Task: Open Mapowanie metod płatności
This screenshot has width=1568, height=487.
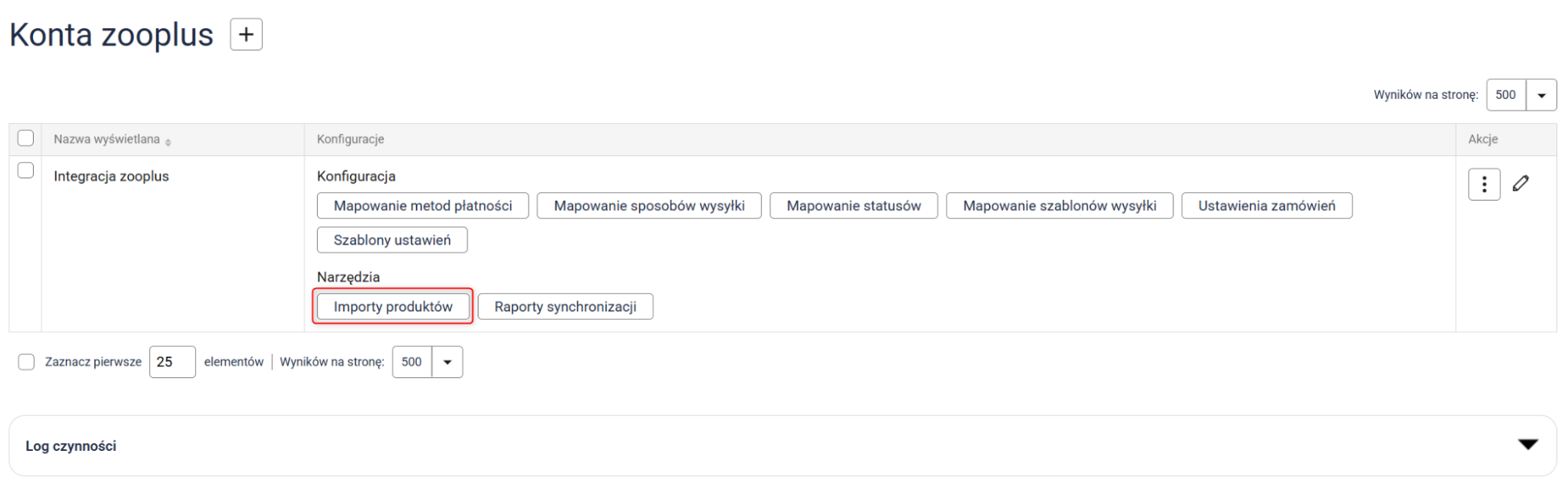Action: click(423, 205)
